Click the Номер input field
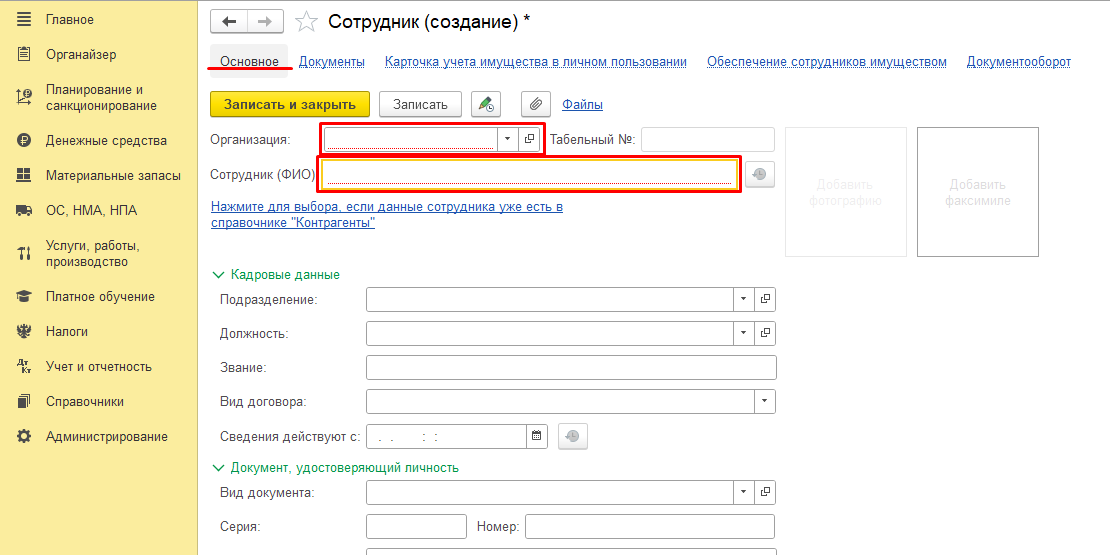The image size is (1110, 555). pos(650,527)
